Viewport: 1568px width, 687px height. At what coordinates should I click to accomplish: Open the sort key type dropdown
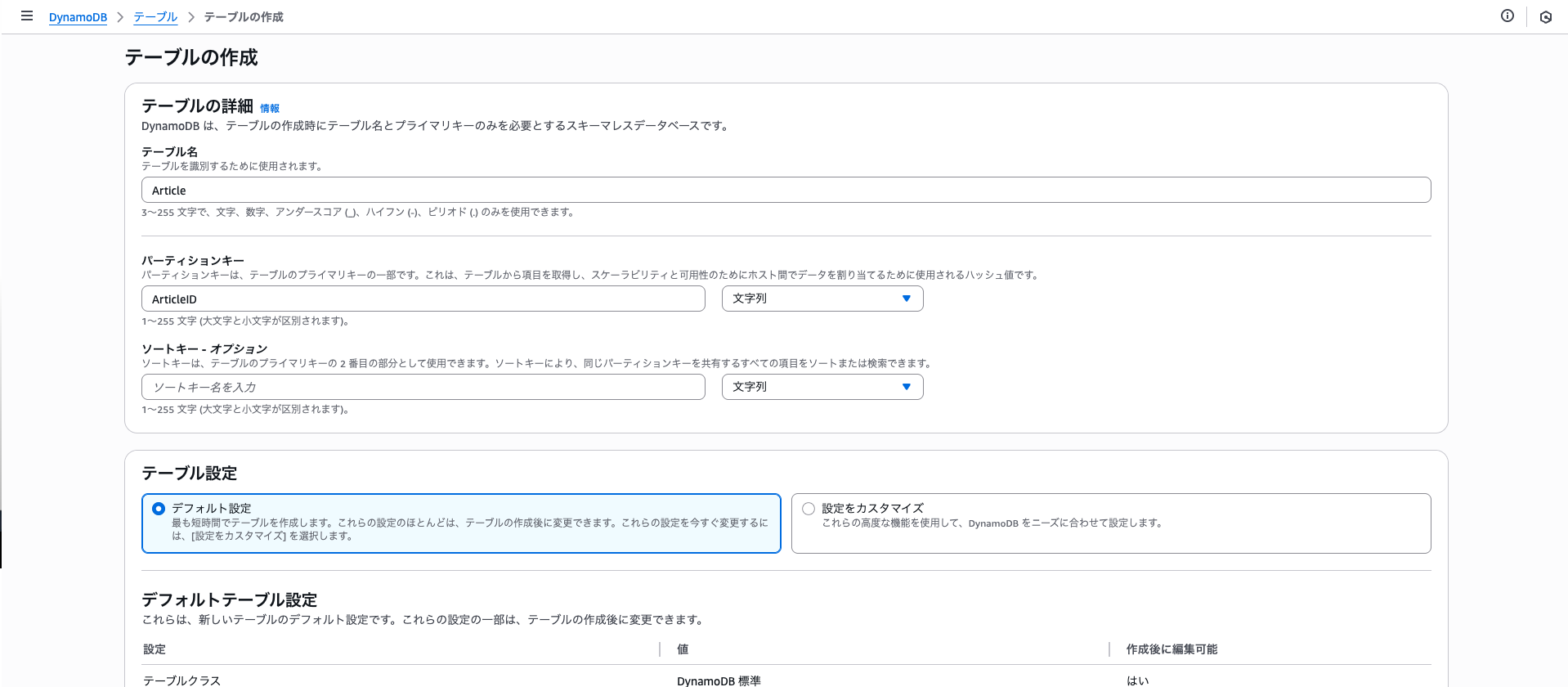(822, 387)
